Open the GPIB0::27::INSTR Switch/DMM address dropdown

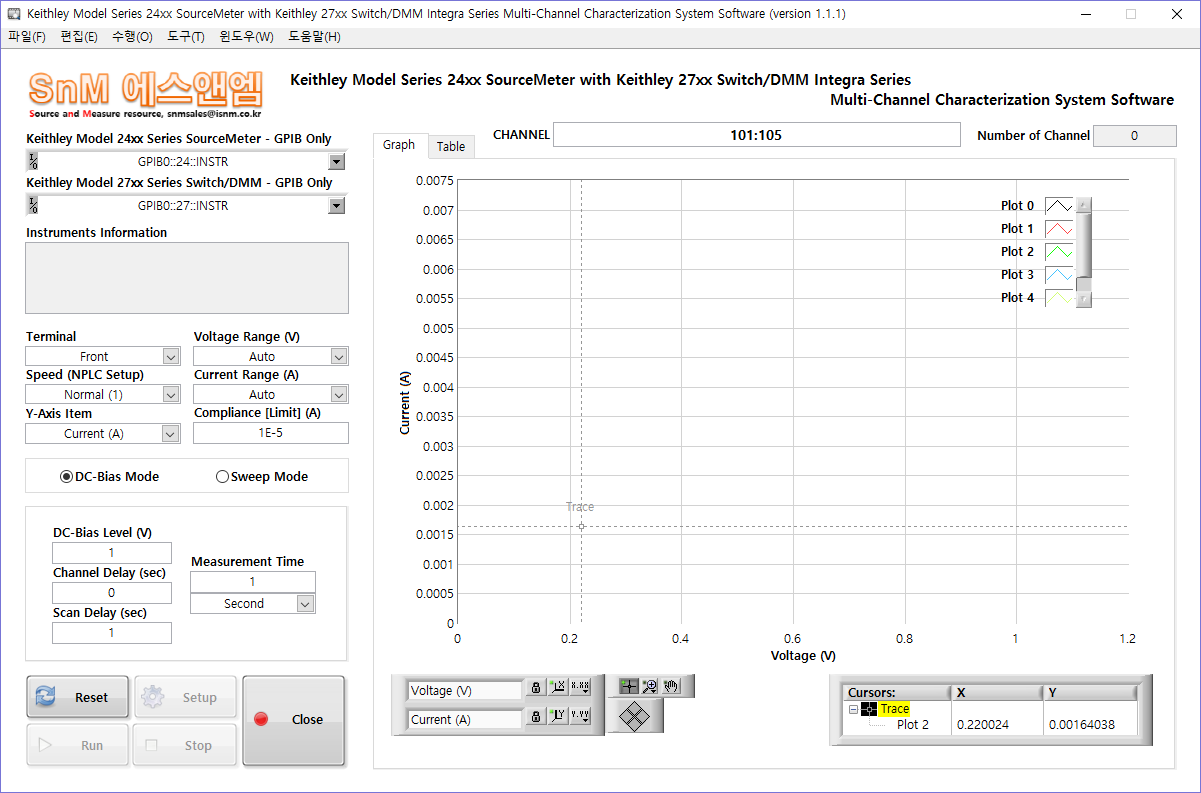pos(337,206)
